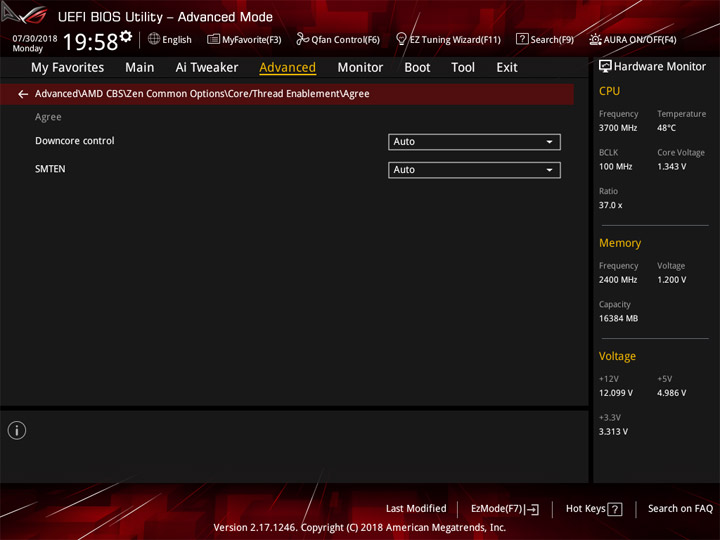
Task: Click the Hot Keys label
Action: (x=585, y=508)
